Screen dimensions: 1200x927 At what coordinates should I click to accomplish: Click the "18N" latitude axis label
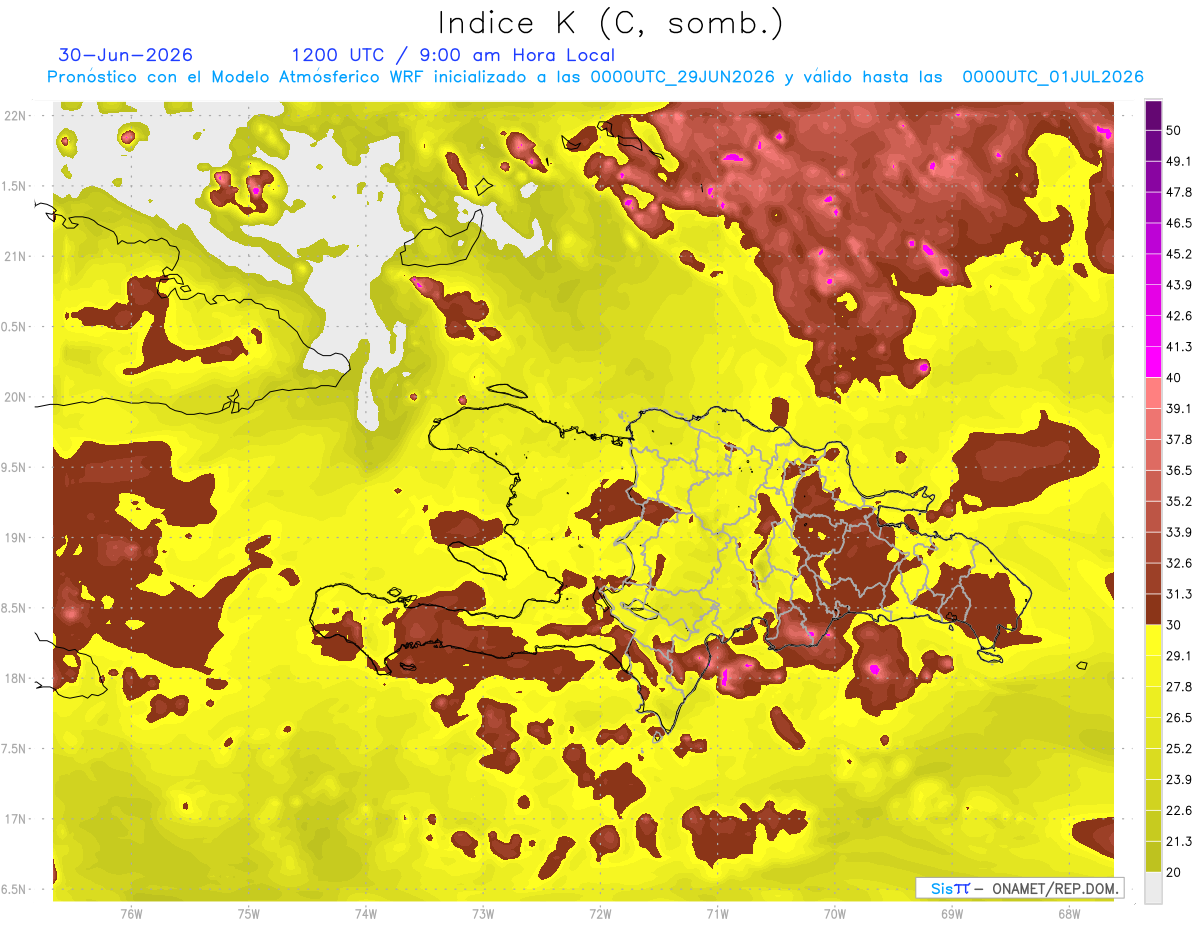pyautogui.click(x=17, y=679)
